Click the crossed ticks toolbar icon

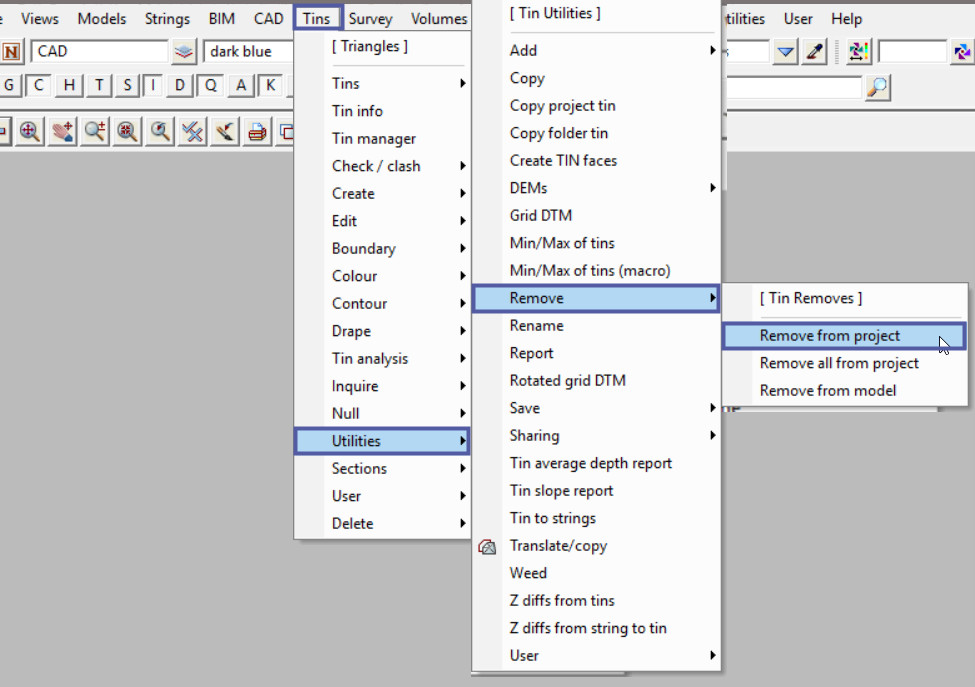click(x=192, y=131)
